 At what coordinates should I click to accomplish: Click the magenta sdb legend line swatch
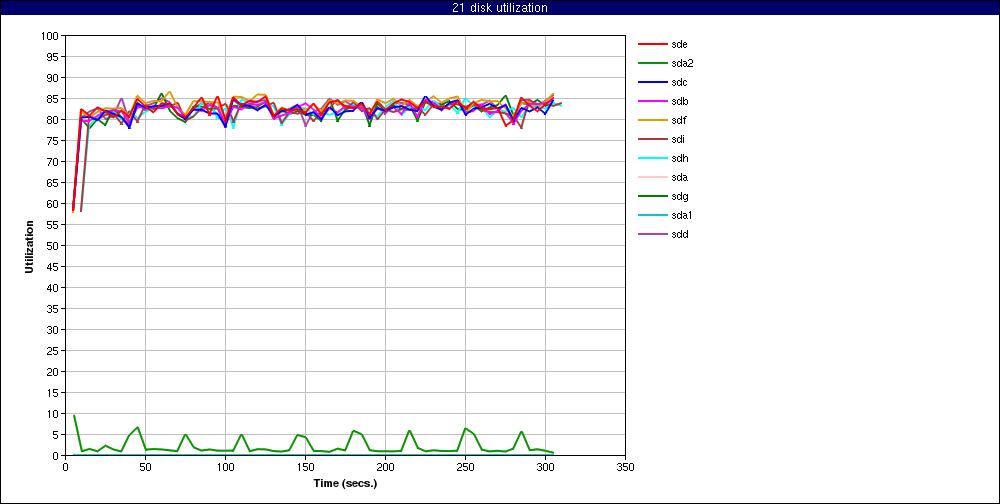point(652,101)
